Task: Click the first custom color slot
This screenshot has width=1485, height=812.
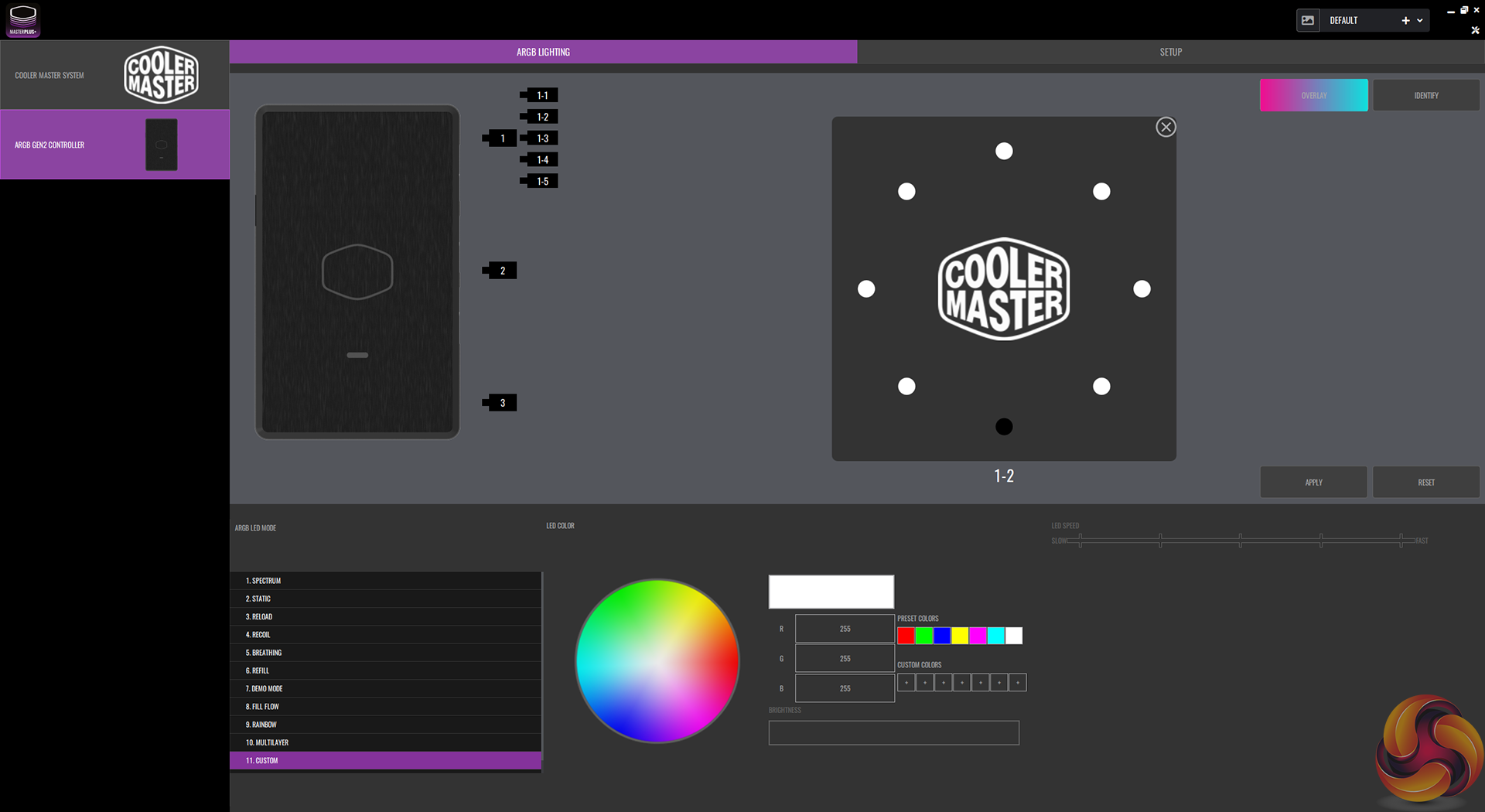Action: [x=906, y=683]
